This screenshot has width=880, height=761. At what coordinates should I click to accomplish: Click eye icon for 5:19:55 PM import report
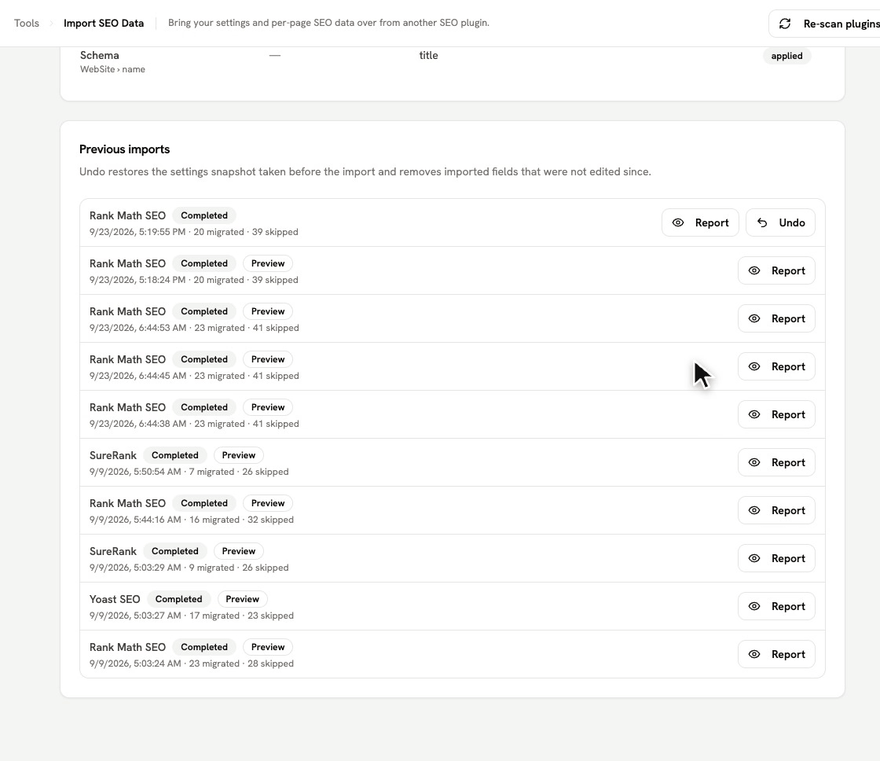click(x=678, y=223)
